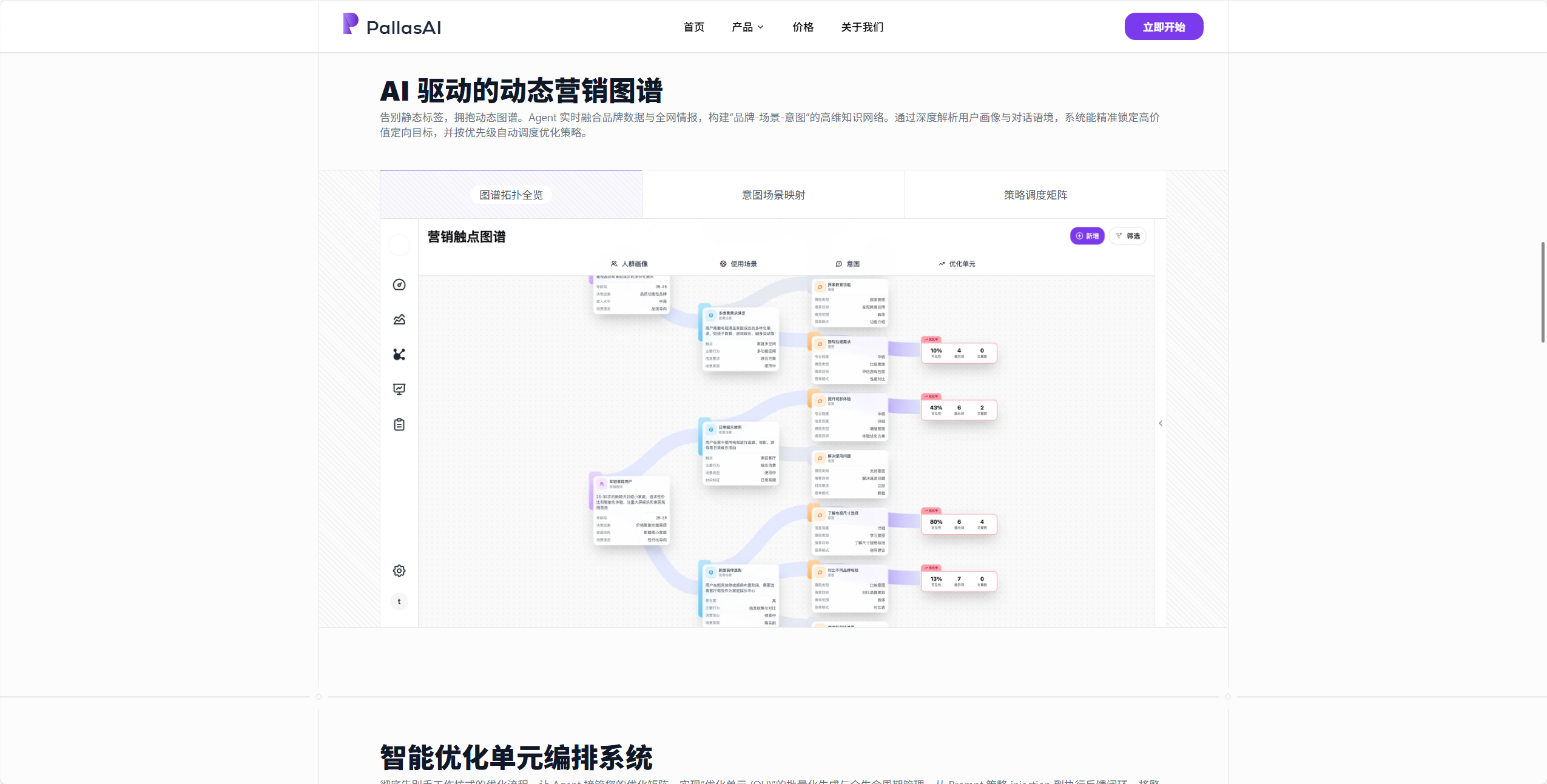1547x784 pixels.
Task: Switch to the 策略调度矩阵 tab
Action: pos(1036,195)
